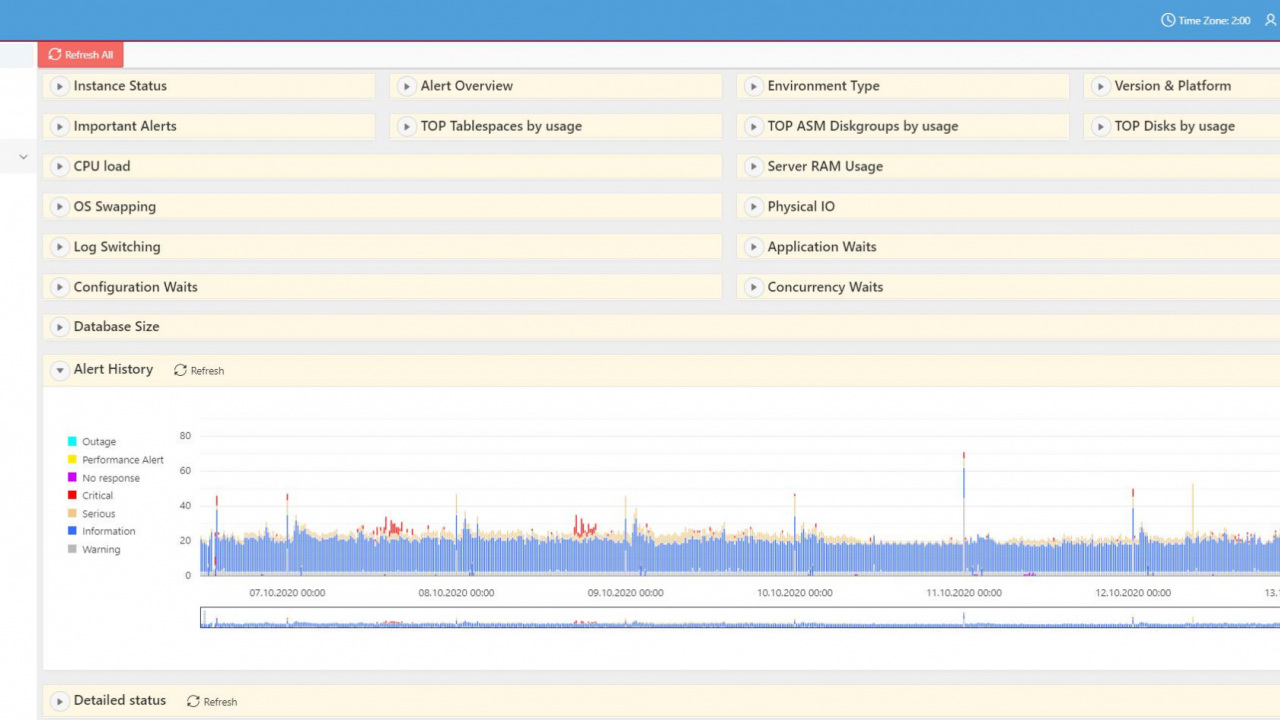Screen dimensions: 1280x720
Task: Open the Version & Platform header
Action: click(1172, 86)
